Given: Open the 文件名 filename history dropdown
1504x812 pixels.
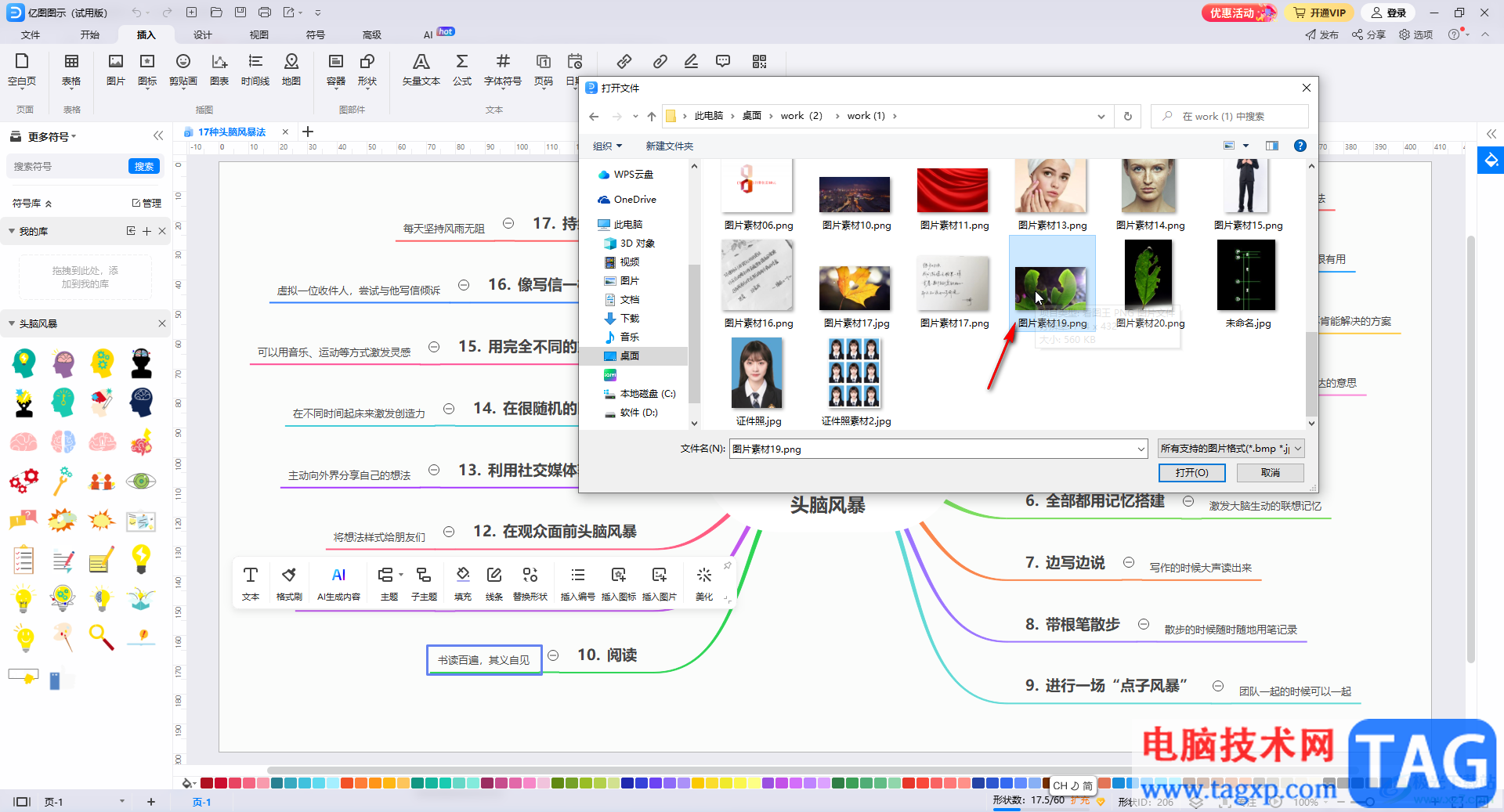Looking at the screenshot, I should [x=1141, y=449].
